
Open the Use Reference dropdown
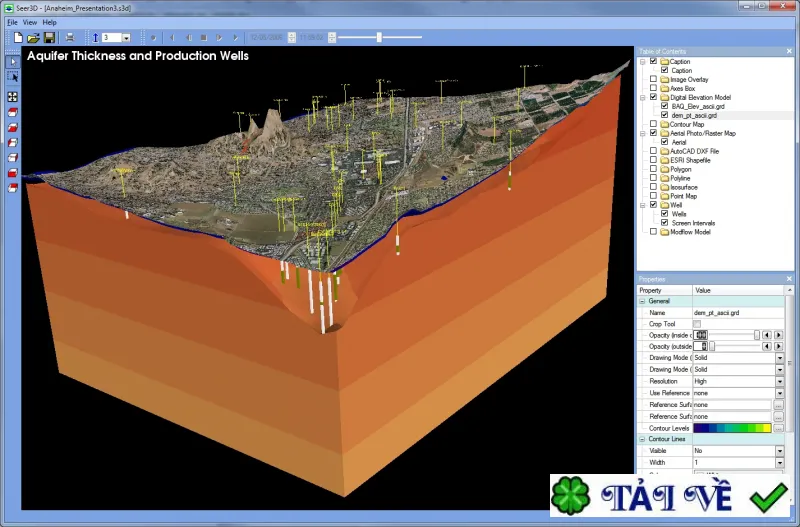point(780,393)
